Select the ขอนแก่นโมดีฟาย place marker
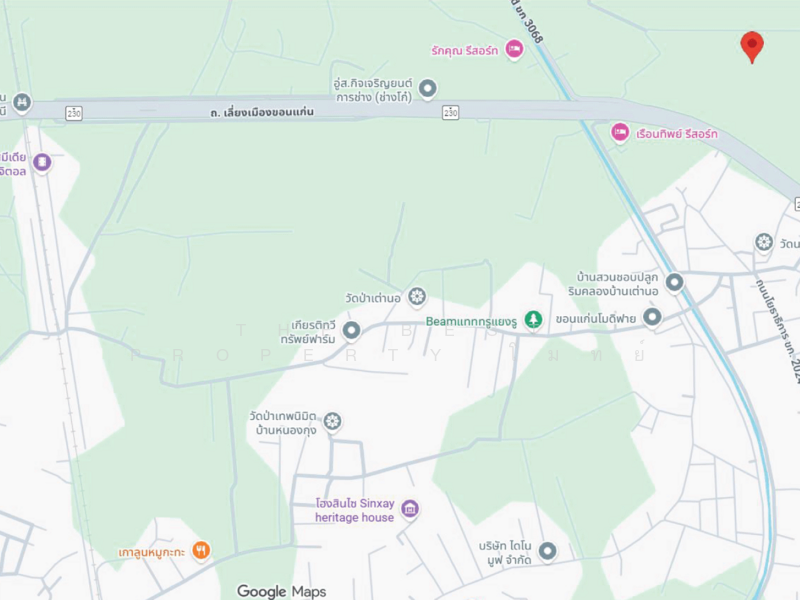This screenshot has height=600, width=800. [x=652, y=317]
